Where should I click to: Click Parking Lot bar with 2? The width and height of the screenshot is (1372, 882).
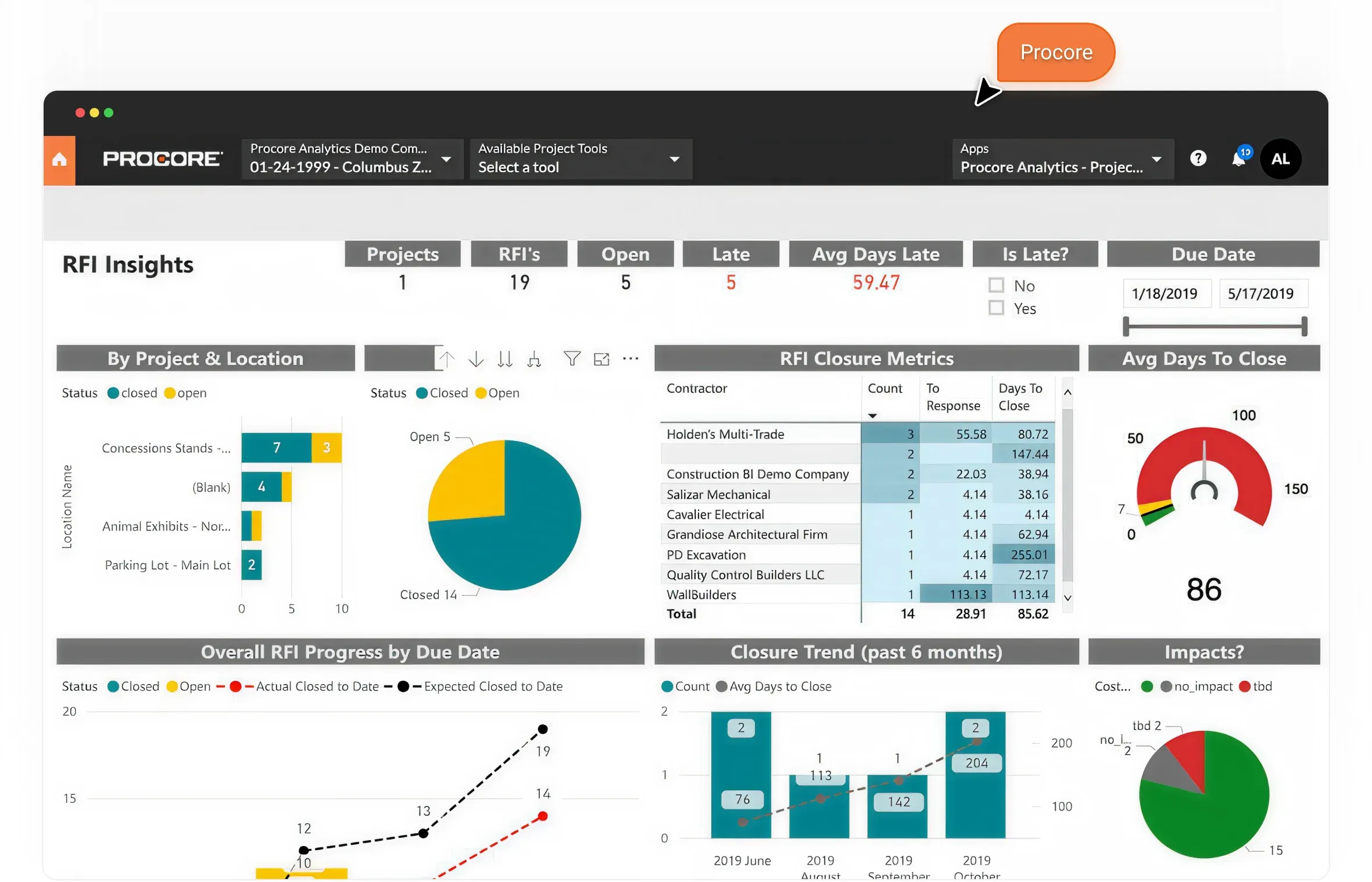click(252, 564)
